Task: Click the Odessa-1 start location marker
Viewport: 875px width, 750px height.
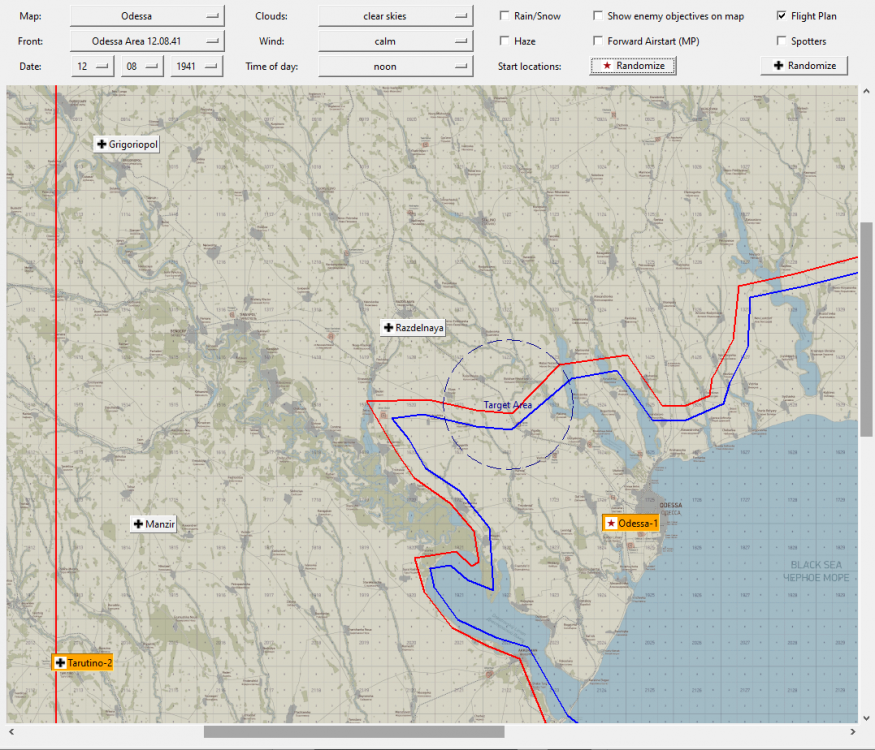Action: pos(631,523)
